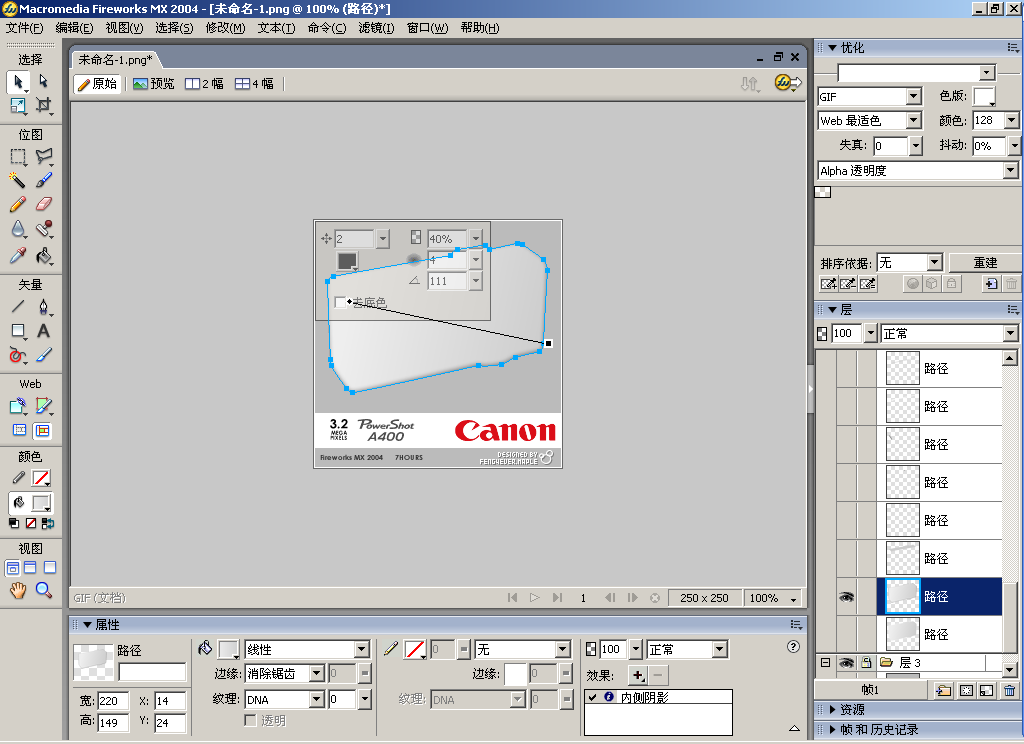
Task: Activate the Eraser tool
Action: pos(43,204)
